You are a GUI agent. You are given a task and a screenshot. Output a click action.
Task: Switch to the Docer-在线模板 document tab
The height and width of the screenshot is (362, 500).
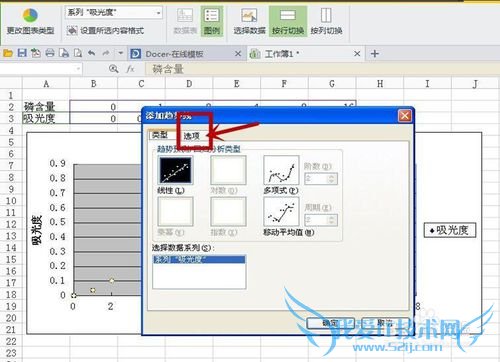[x=186, y=54]
